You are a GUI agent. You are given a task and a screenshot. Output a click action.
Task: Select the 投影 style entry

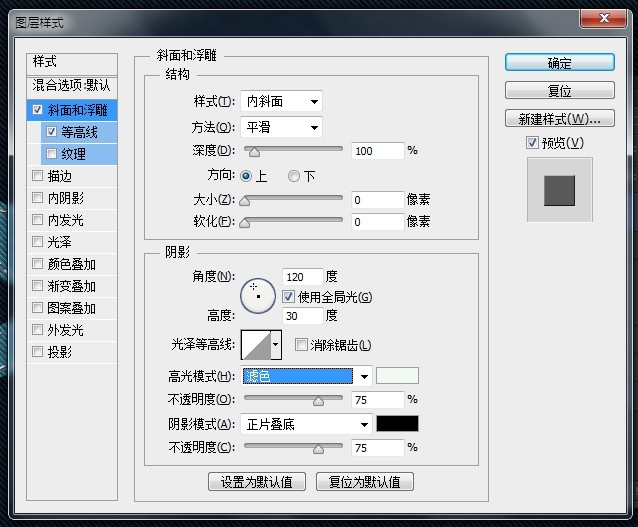point(60,352)
